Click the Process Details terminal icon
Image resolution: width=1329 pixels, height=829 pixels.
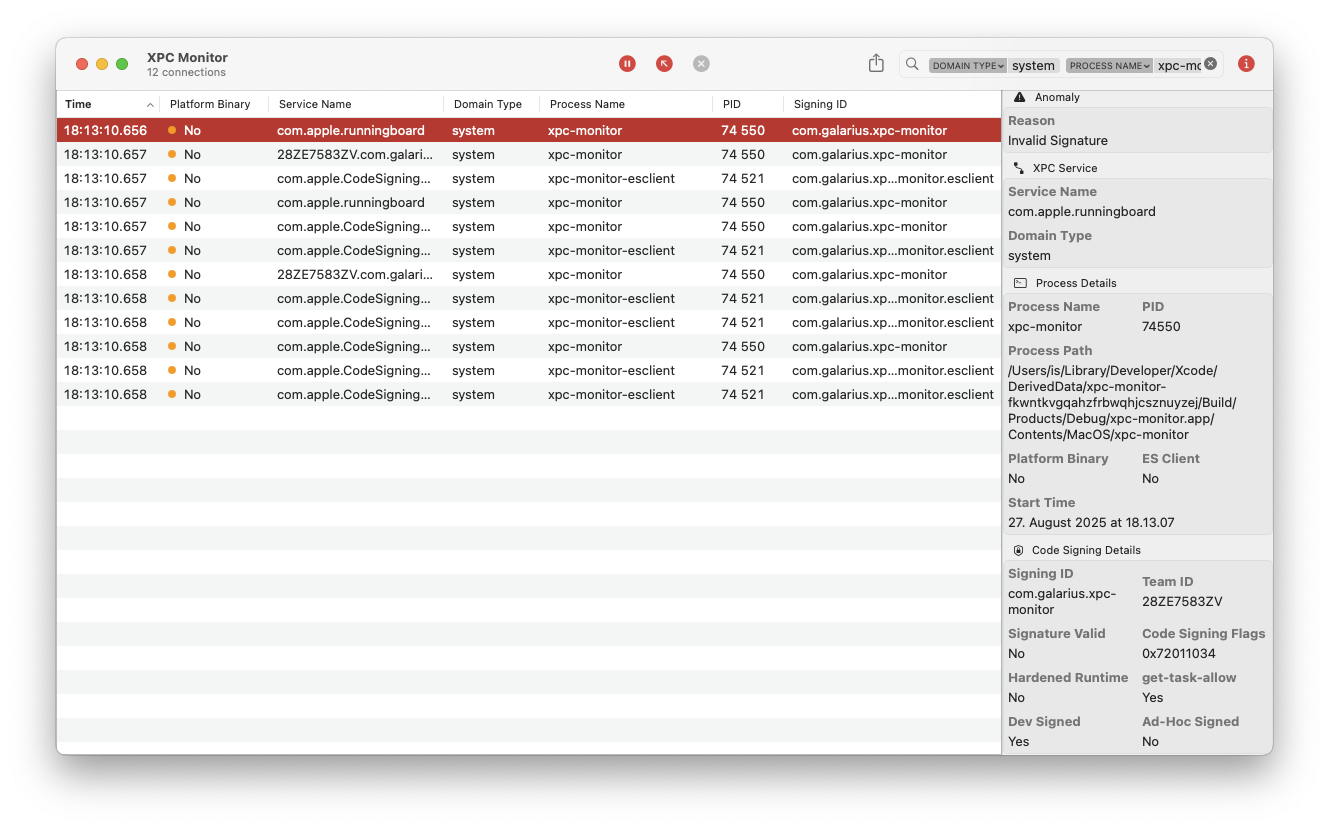[x=1020, y=283]
